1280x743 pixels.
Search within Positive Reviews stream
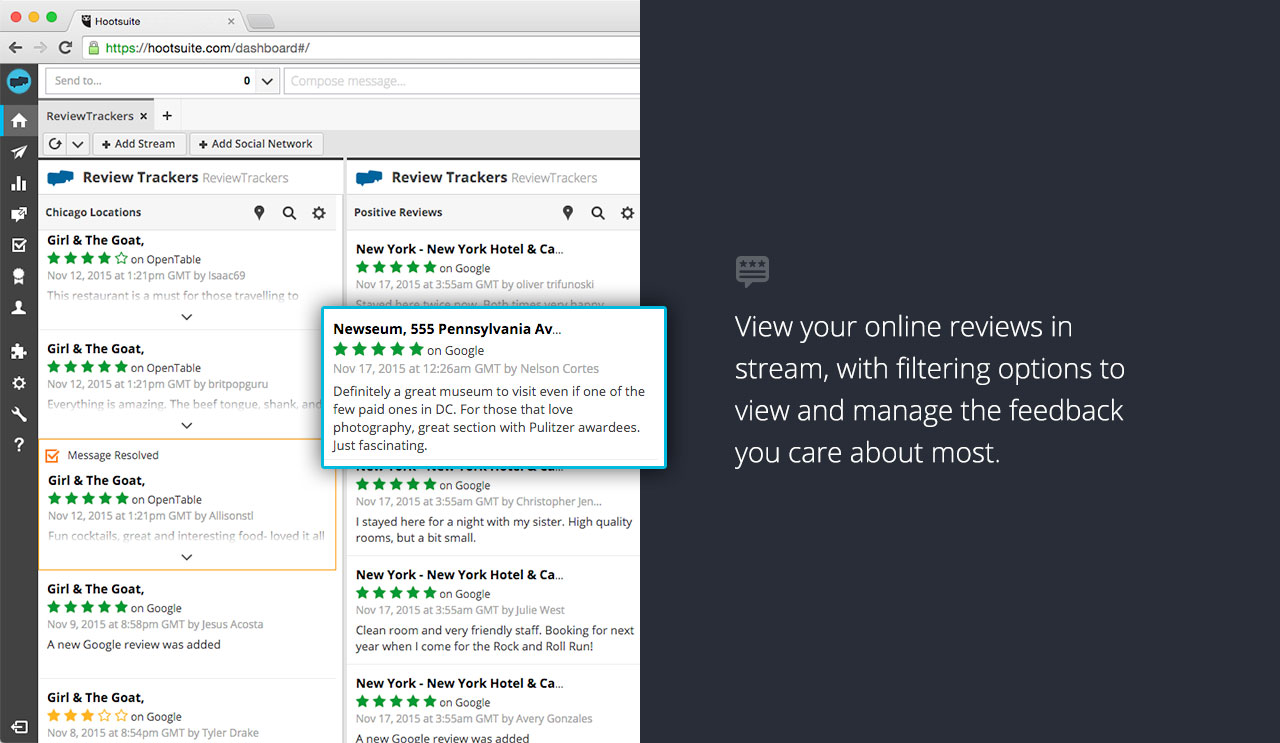pos(598,212)
